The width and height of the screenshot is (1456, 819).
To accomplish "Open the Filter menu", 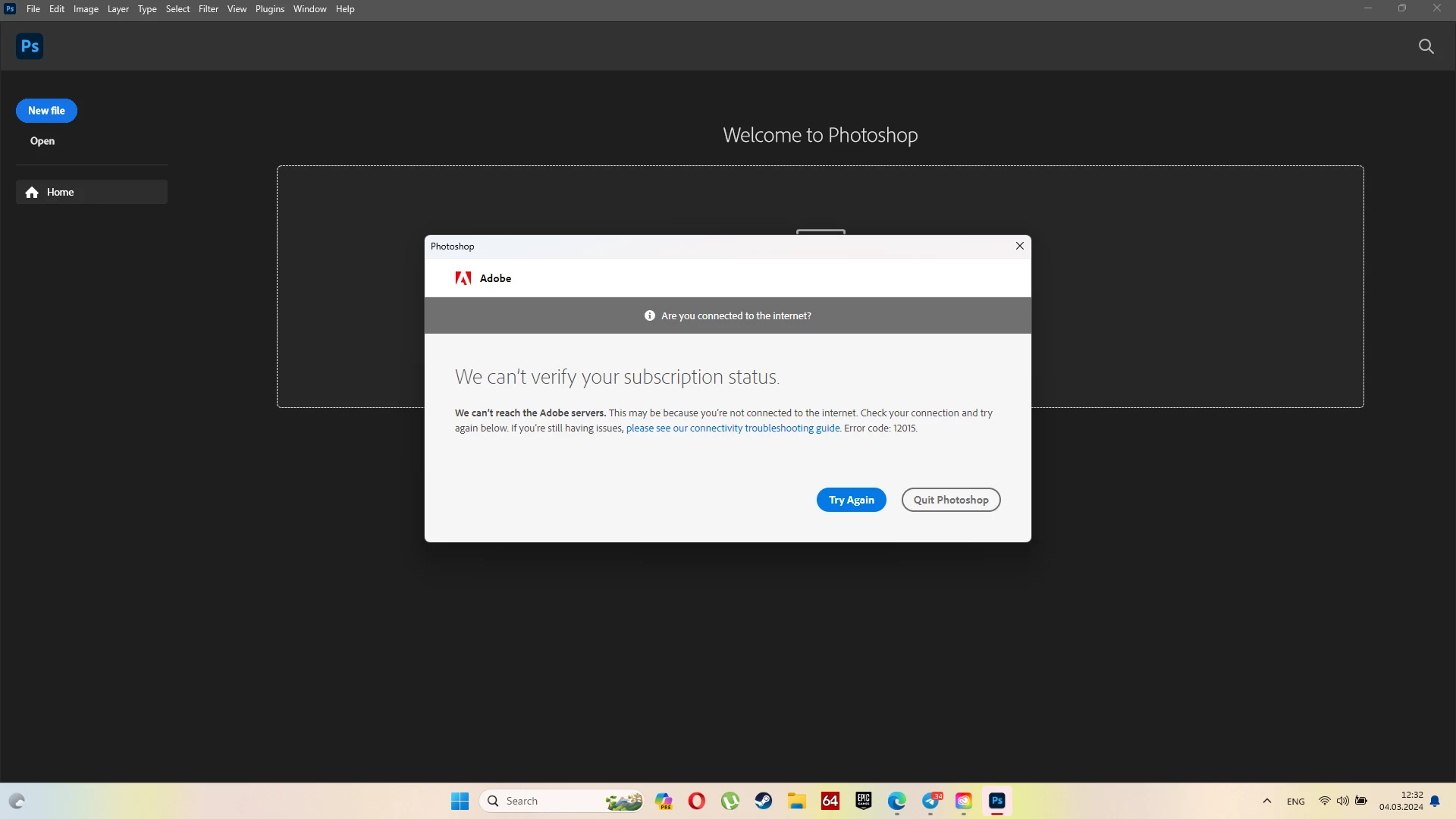I will coord(209,9).
